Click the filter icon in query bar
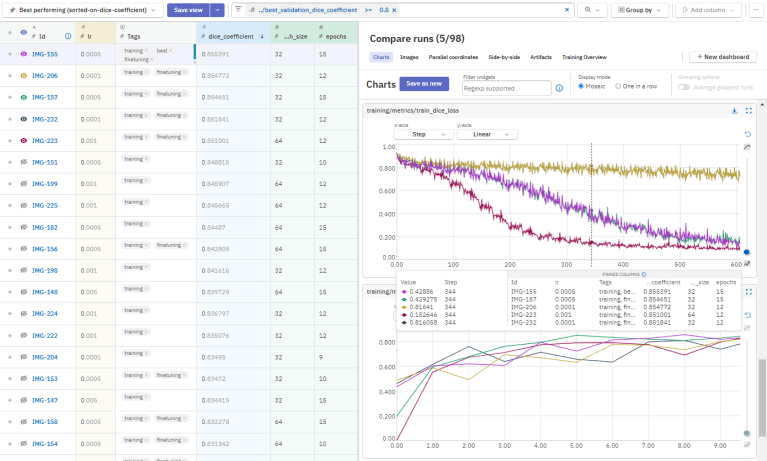The height and width of the screenshot is (461, 767). (x=238, y=10)
